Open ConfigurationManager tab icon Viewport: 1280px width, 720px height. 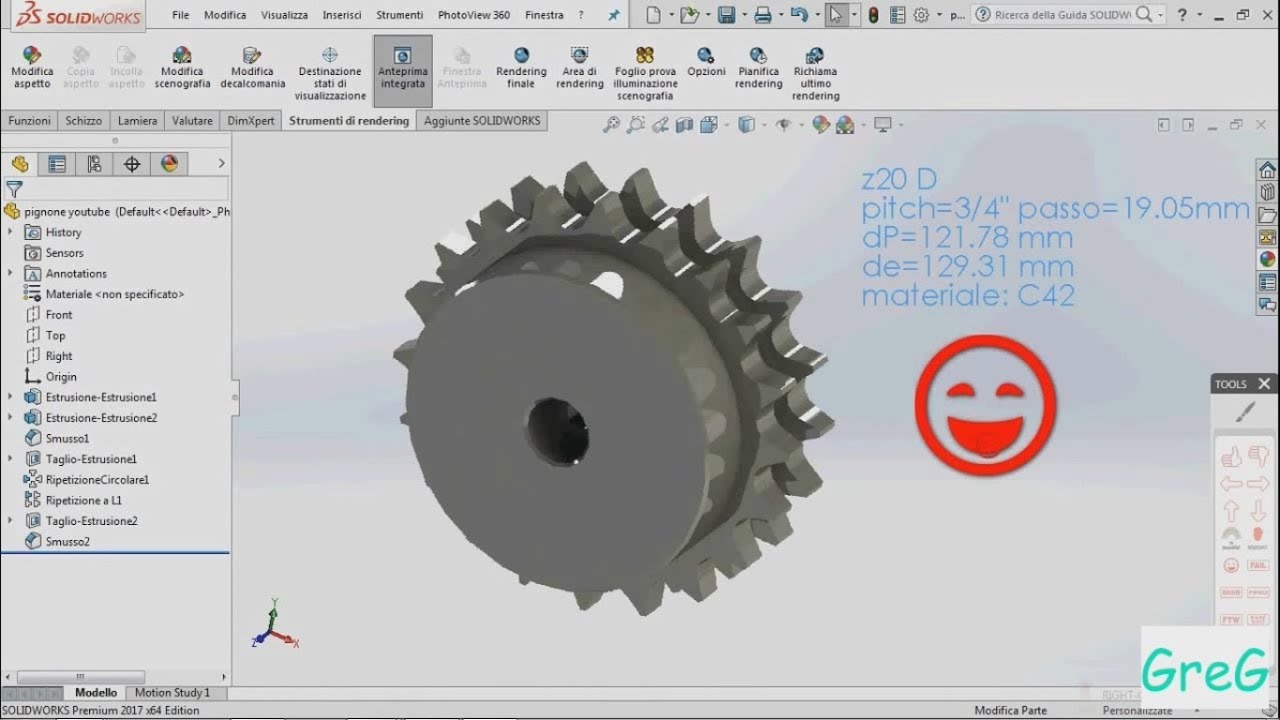pos(94,164)
